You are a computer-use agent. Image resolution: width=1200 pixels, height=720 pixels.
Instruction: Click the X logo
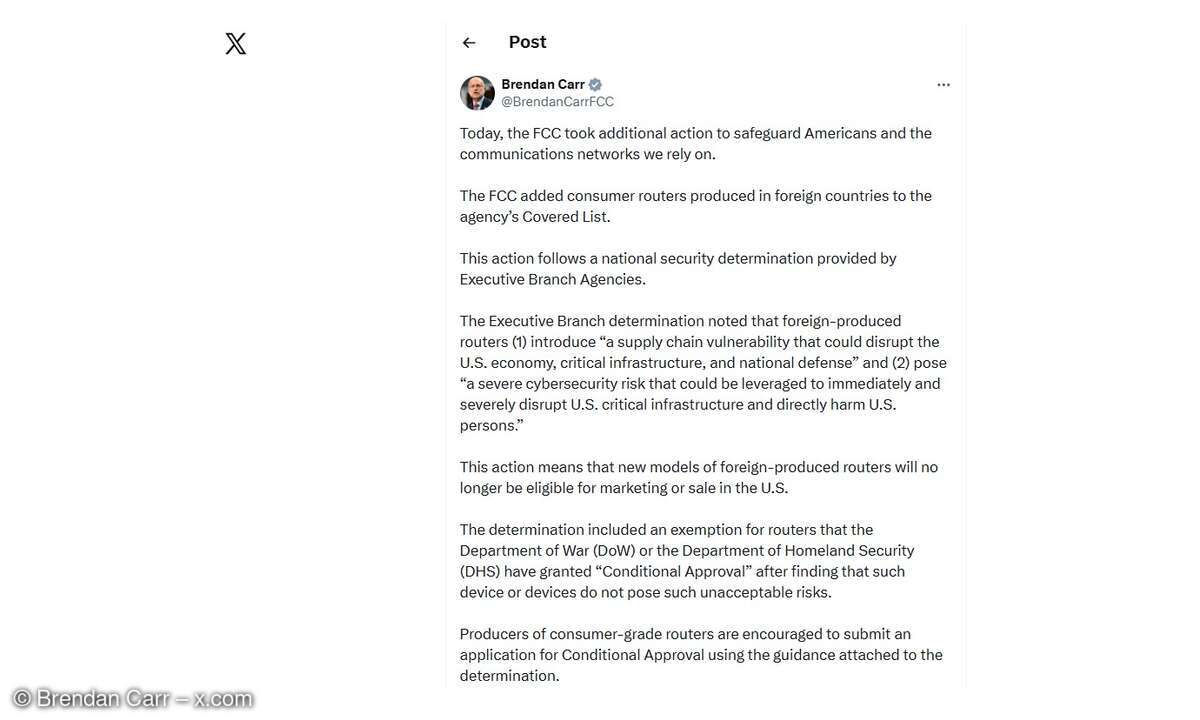coord(236,44)
